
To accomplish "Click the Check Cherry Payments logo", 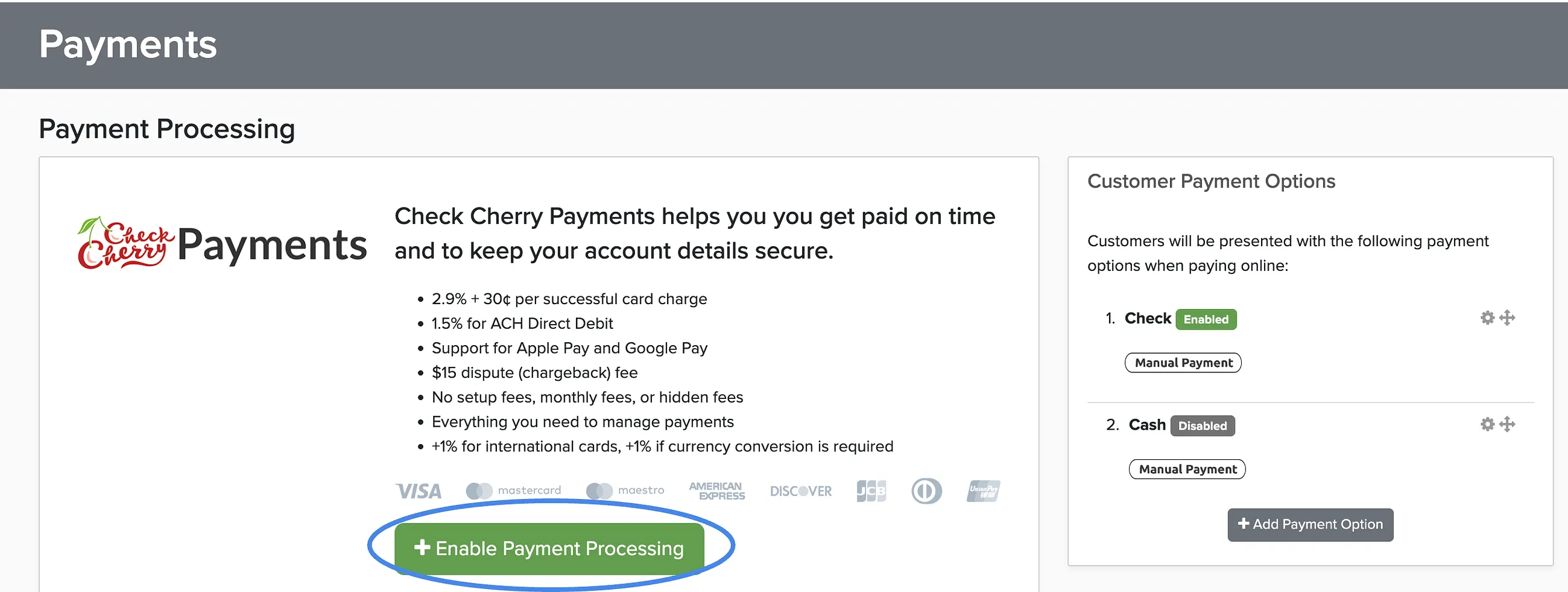I will click(222, 244).
